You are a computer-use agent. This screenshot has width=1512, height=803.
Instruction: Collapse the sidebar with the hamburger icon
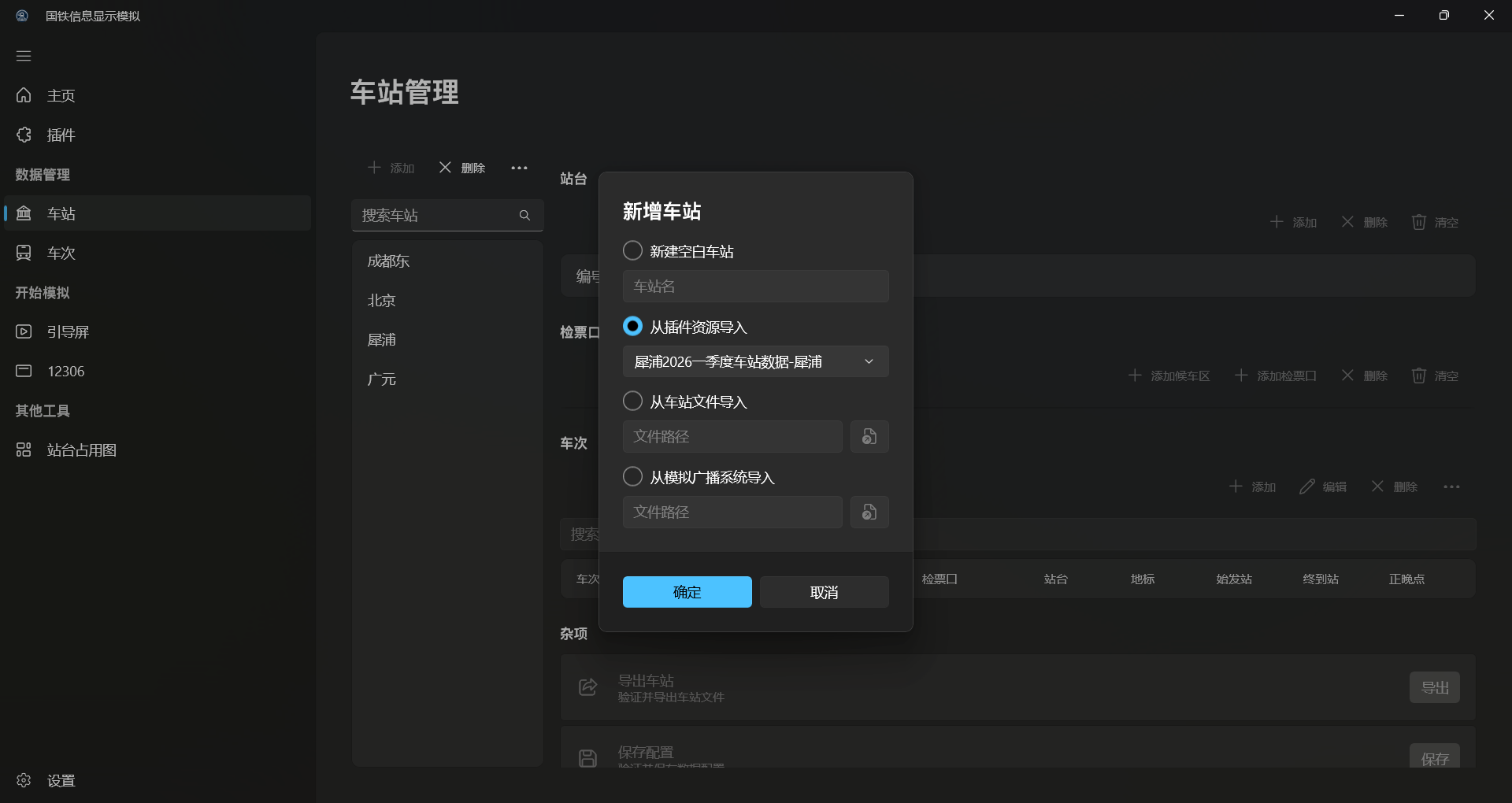click(x=23, y=56)
